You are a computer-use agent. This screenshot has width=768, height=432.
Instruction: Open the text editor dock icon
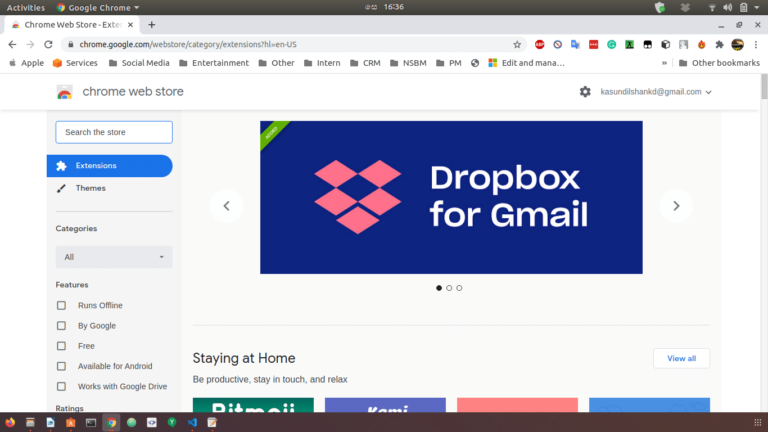pyautogui.click(x=212, y=422)
